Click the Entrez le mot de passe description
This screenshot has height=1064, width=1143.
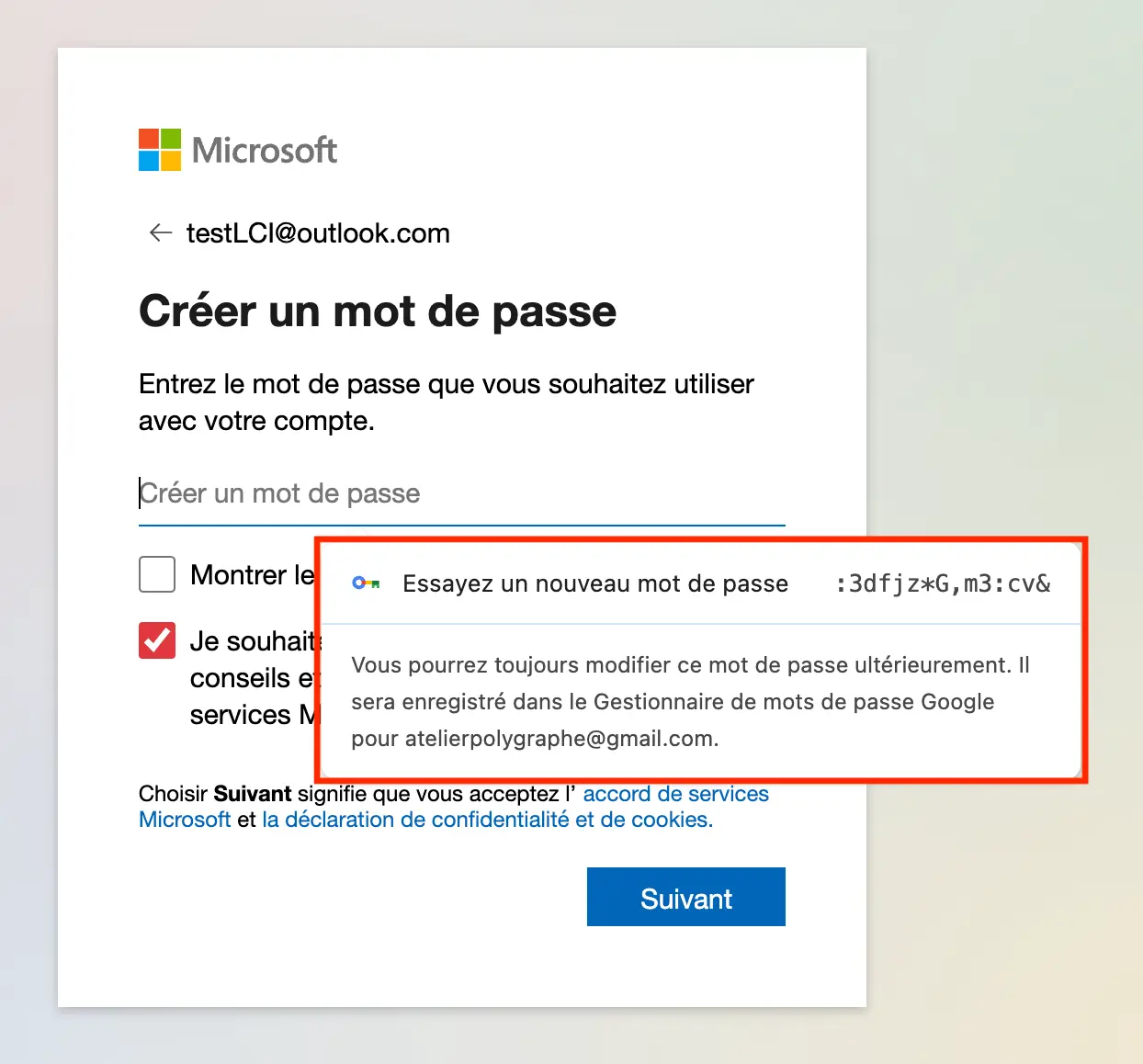[x=447, y=402]
